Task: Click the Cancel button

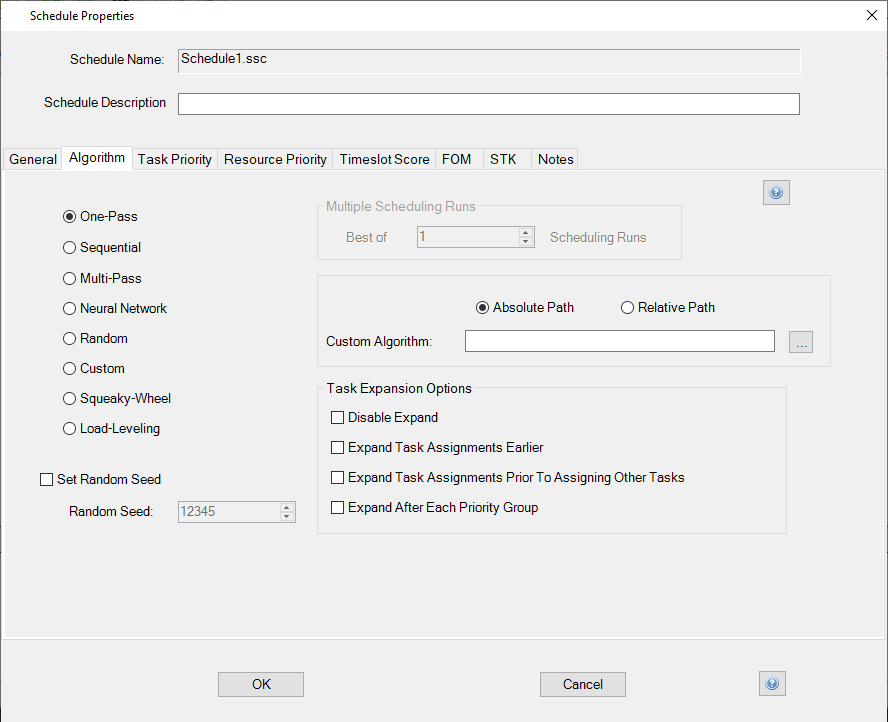Action: (582, 684)
